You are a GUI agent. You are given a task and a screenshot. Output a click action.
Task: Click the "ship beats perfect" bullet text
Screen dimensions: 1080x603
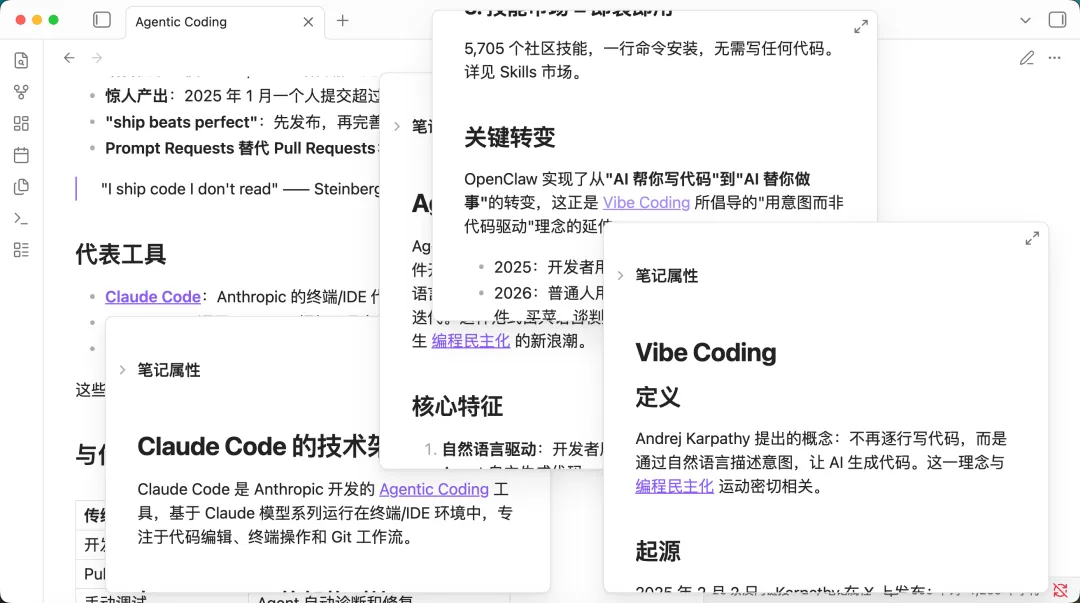[x=242, y=122]
